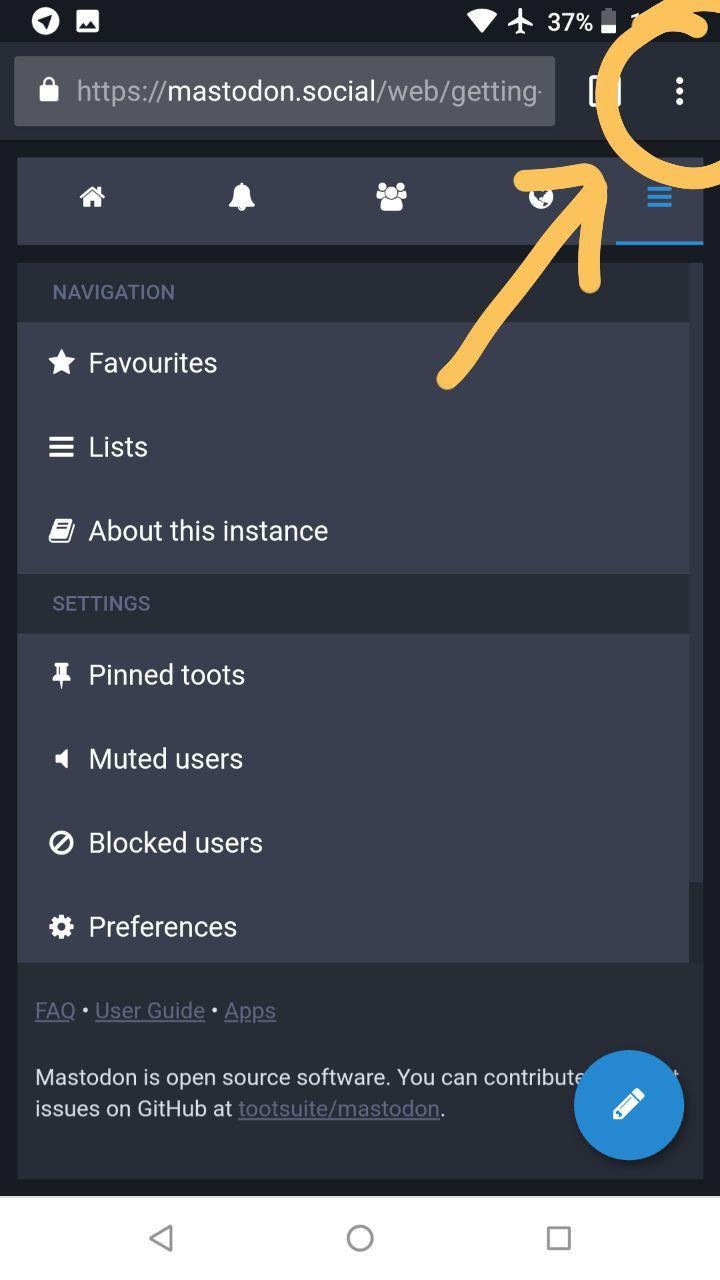Follow the User Guide link

[x=150, y=1011]
